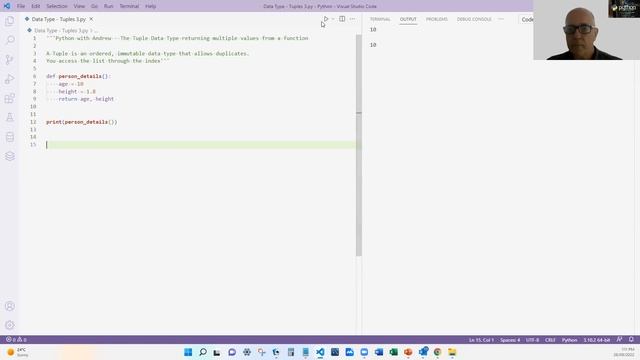Open the View menu
The image size is (640, 360).
79,6
